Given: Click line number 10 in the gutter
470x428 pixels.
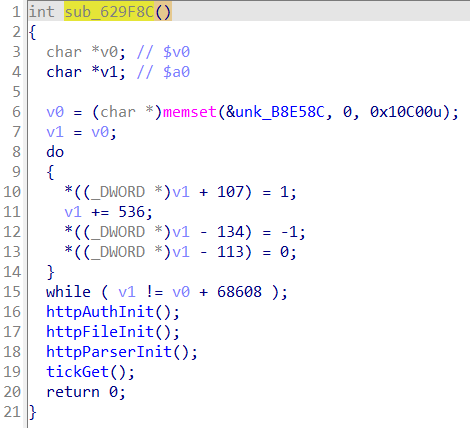Looking at the screenshot, I should (x=12, y=192).
